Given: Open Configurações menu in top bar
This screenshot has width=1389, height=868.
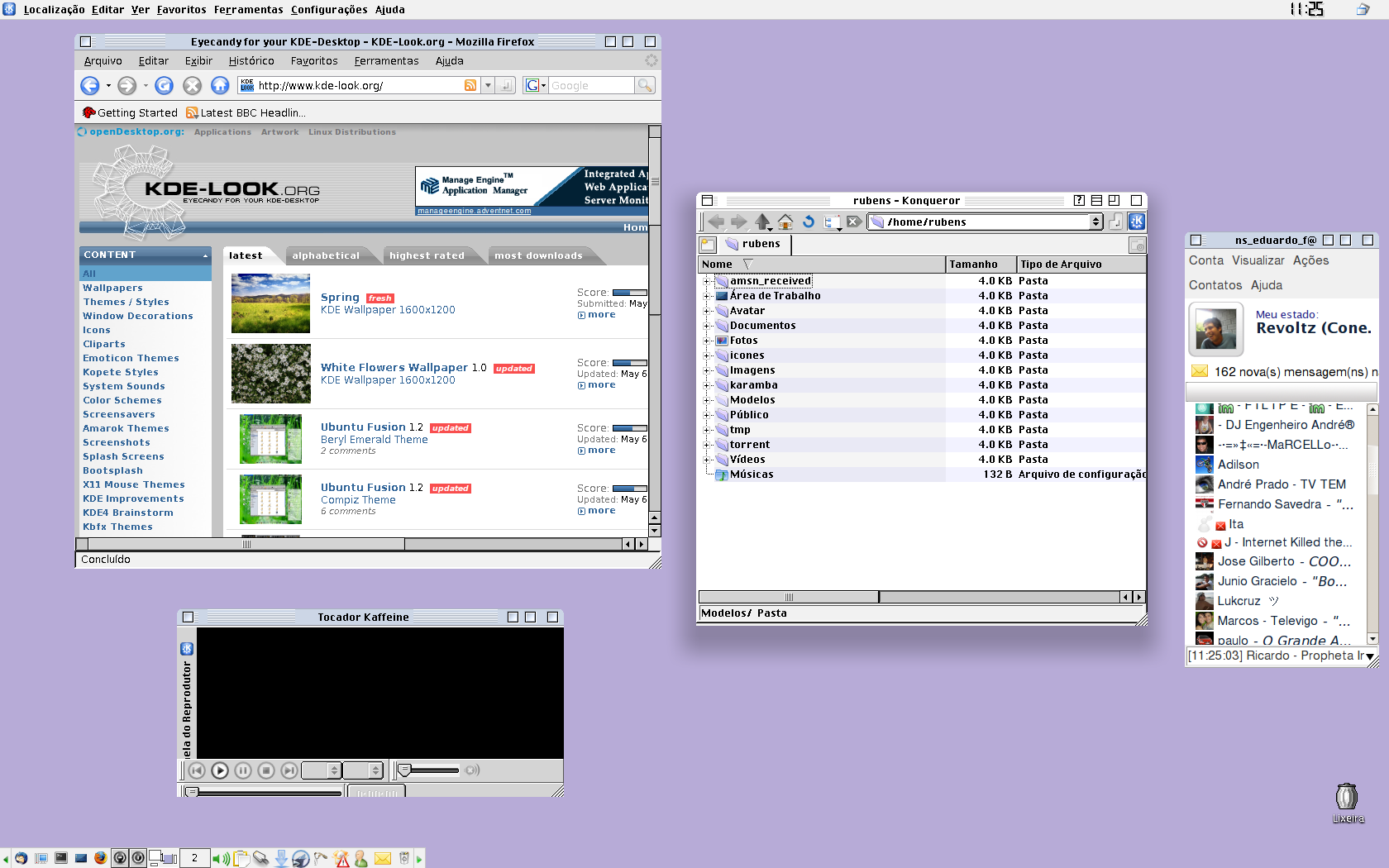Looking at the screenshot, I should pos(329,10).
